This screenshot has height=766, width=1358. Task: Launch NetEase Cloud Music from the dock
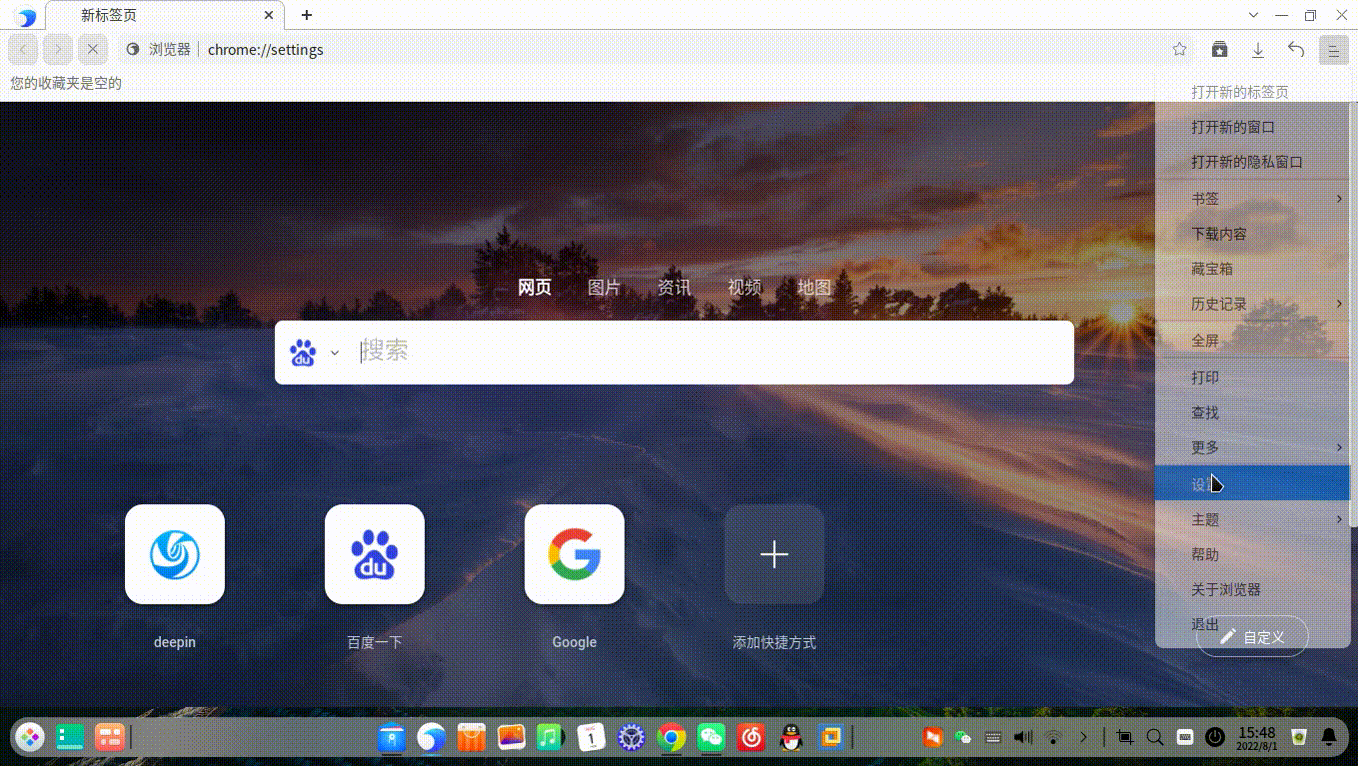750,737
